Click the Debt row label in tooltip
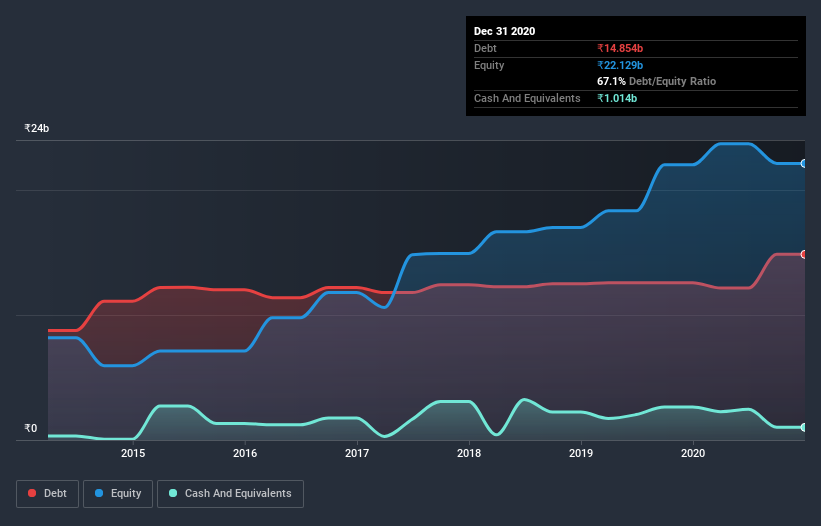The width and height of the screenshot is (821, 526). (x=485, y=48)
